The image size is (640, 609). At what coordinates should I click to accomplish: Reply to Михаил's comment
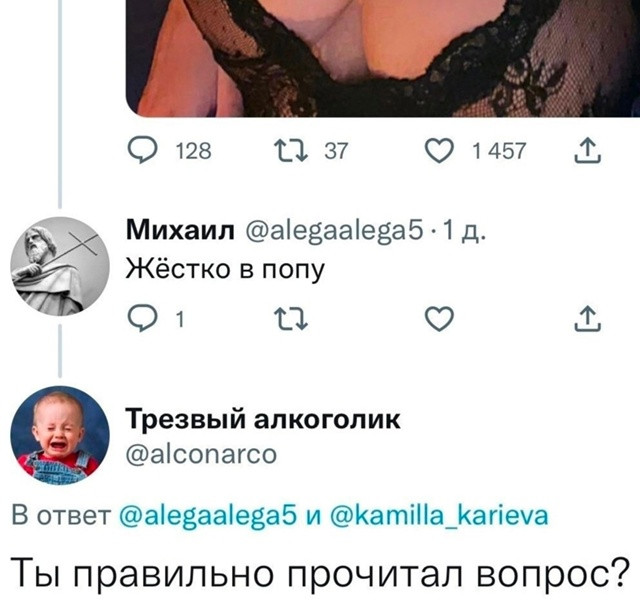pyautogui.click(x=142, y=318)
